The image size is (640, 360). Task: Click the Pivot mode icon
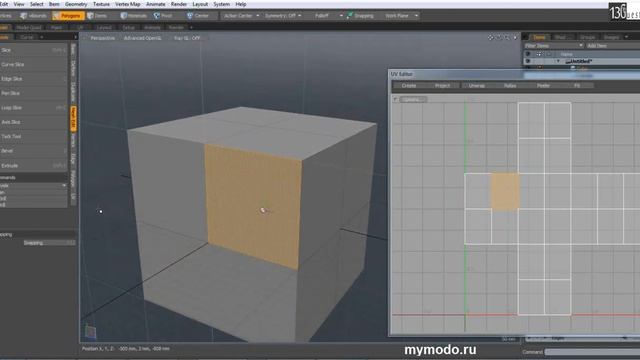(x=157, y=16)
